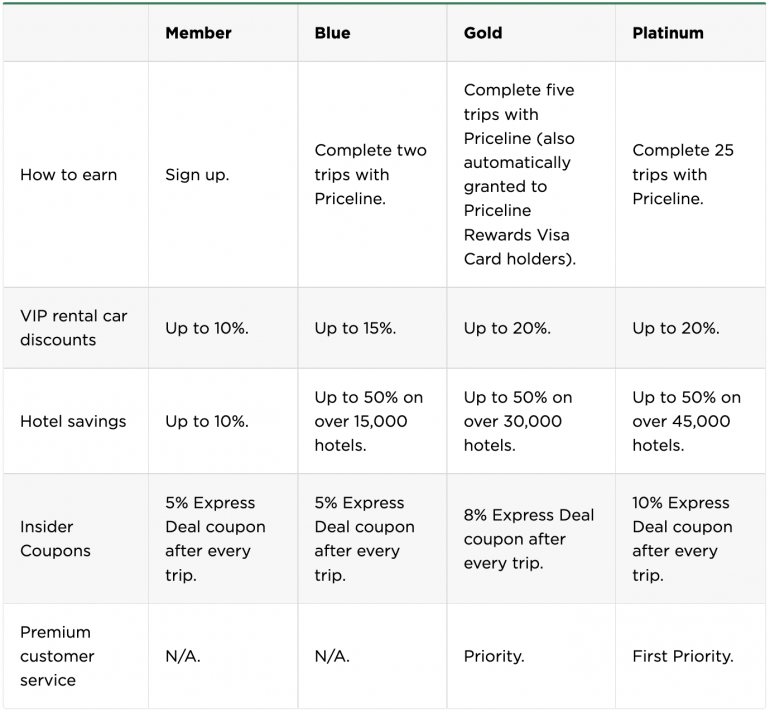This screenshot has height=713, width=770.
Task: Click the Platinum column header
Action: (x=667, y=33)
